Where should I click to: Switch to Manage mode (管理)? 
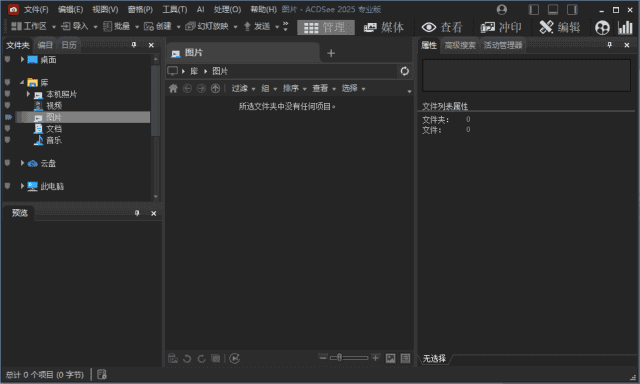point(326,27)
